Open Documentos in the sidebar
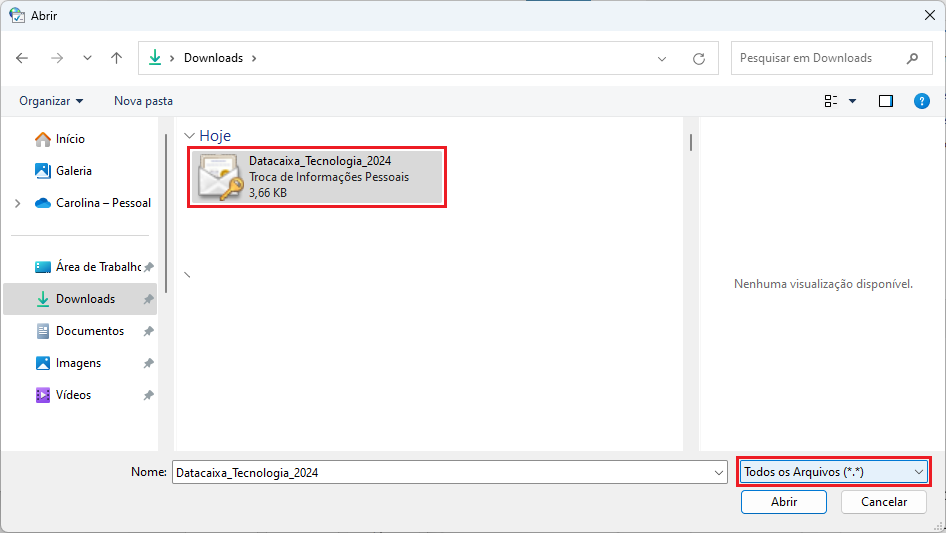 [x=89, y=331]
